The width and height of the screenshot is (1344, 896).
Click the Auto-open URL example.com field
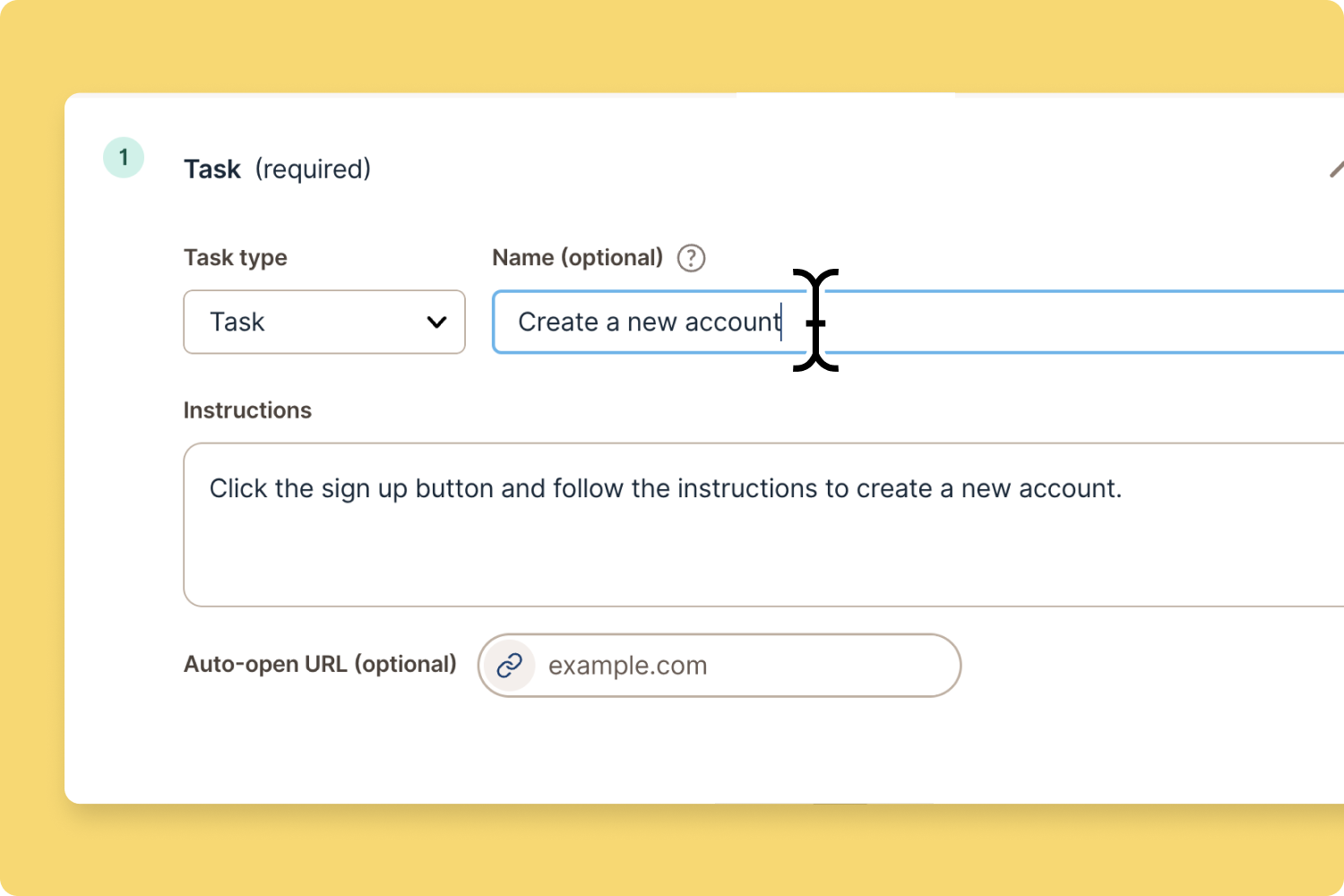(719, 665)
